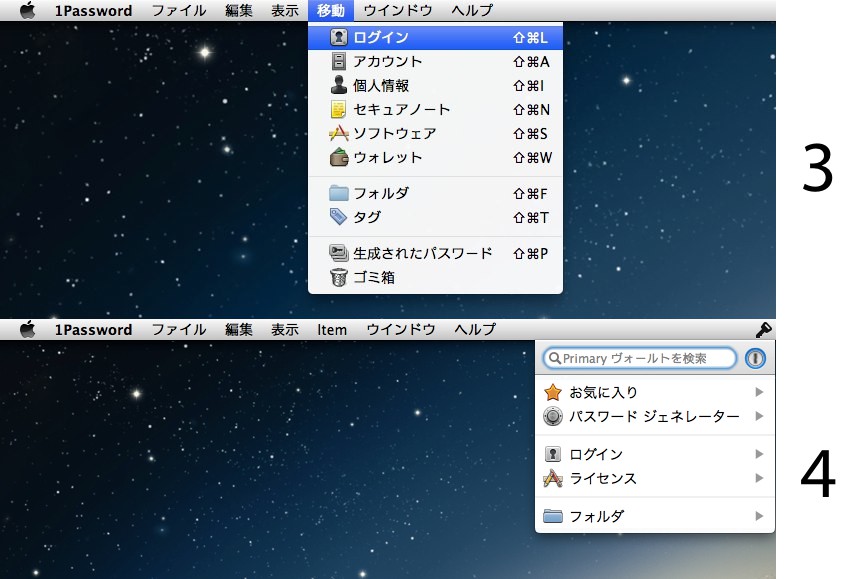
Task: Click the key icon in the menu bar
Action: pyautogui.click(x=763, y=329)
